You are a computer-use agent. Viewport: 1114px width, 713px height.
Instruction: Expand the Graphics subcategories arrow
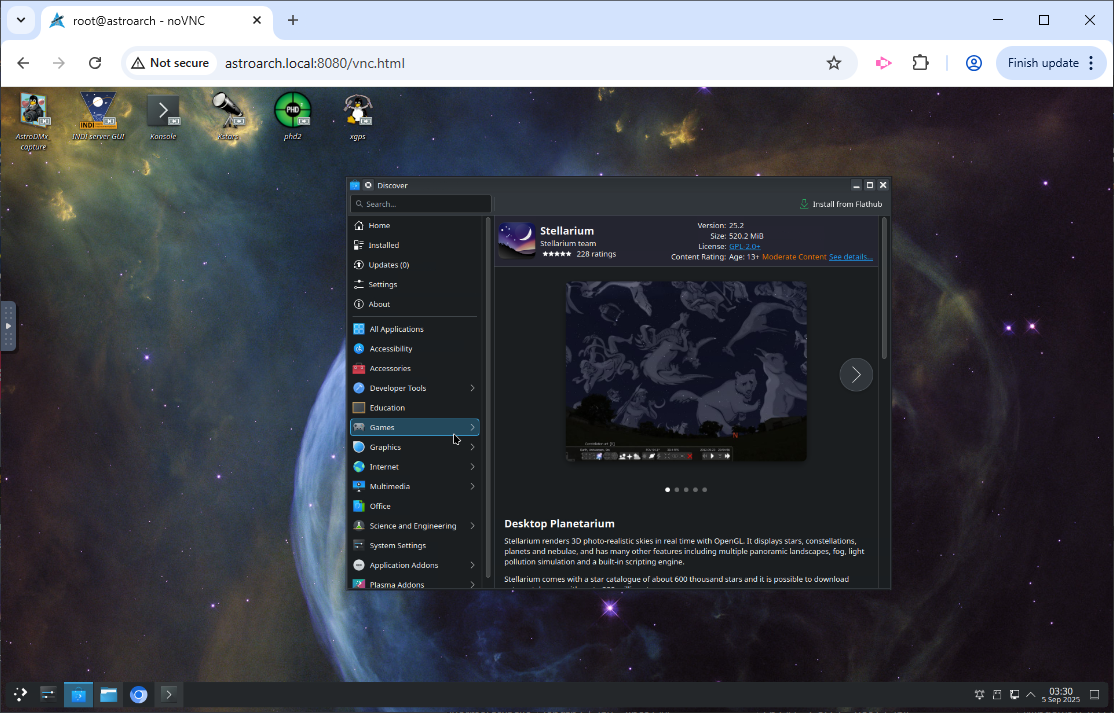472,447
